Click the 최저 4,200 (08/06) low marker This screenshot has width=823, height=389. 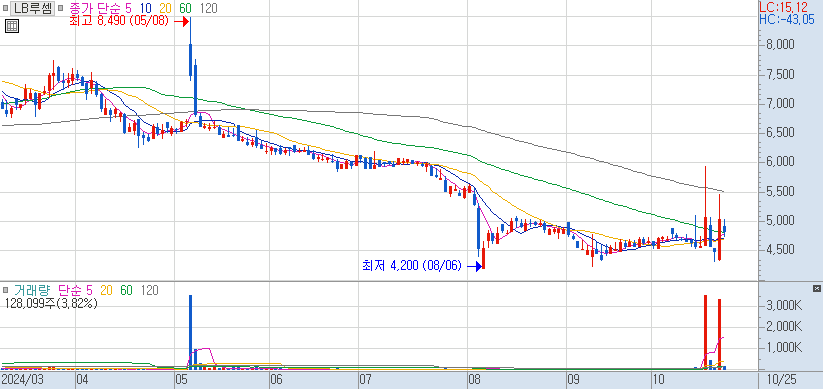(x=412, y=266)
